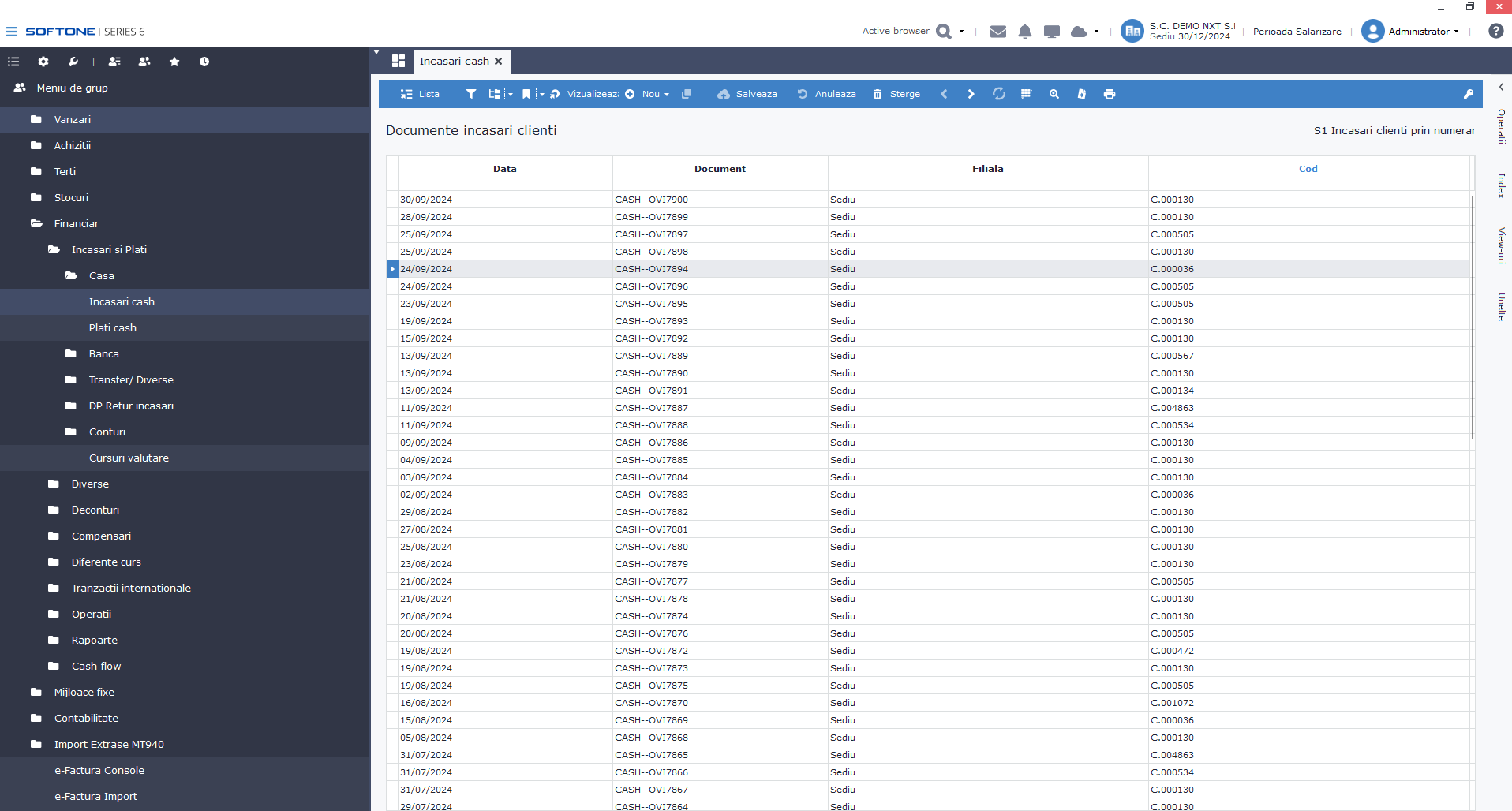This screenshot has width=1512, height=811.
Task: Click the zoom magnifier icon in toolbar
Action: tap(1054, 94)
